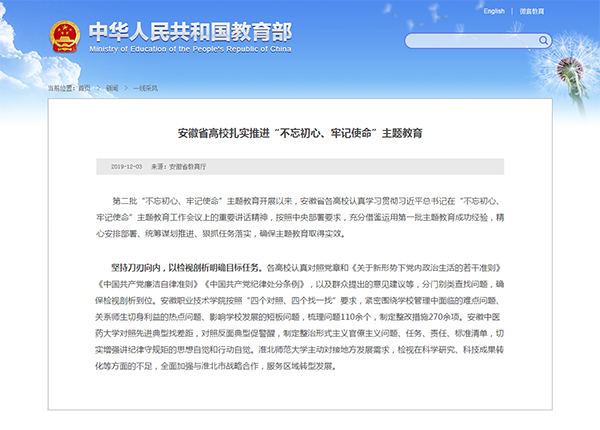Click the text 制定整改措施270余项
Viewport: 600px width, 430px height.
(419, 317)
